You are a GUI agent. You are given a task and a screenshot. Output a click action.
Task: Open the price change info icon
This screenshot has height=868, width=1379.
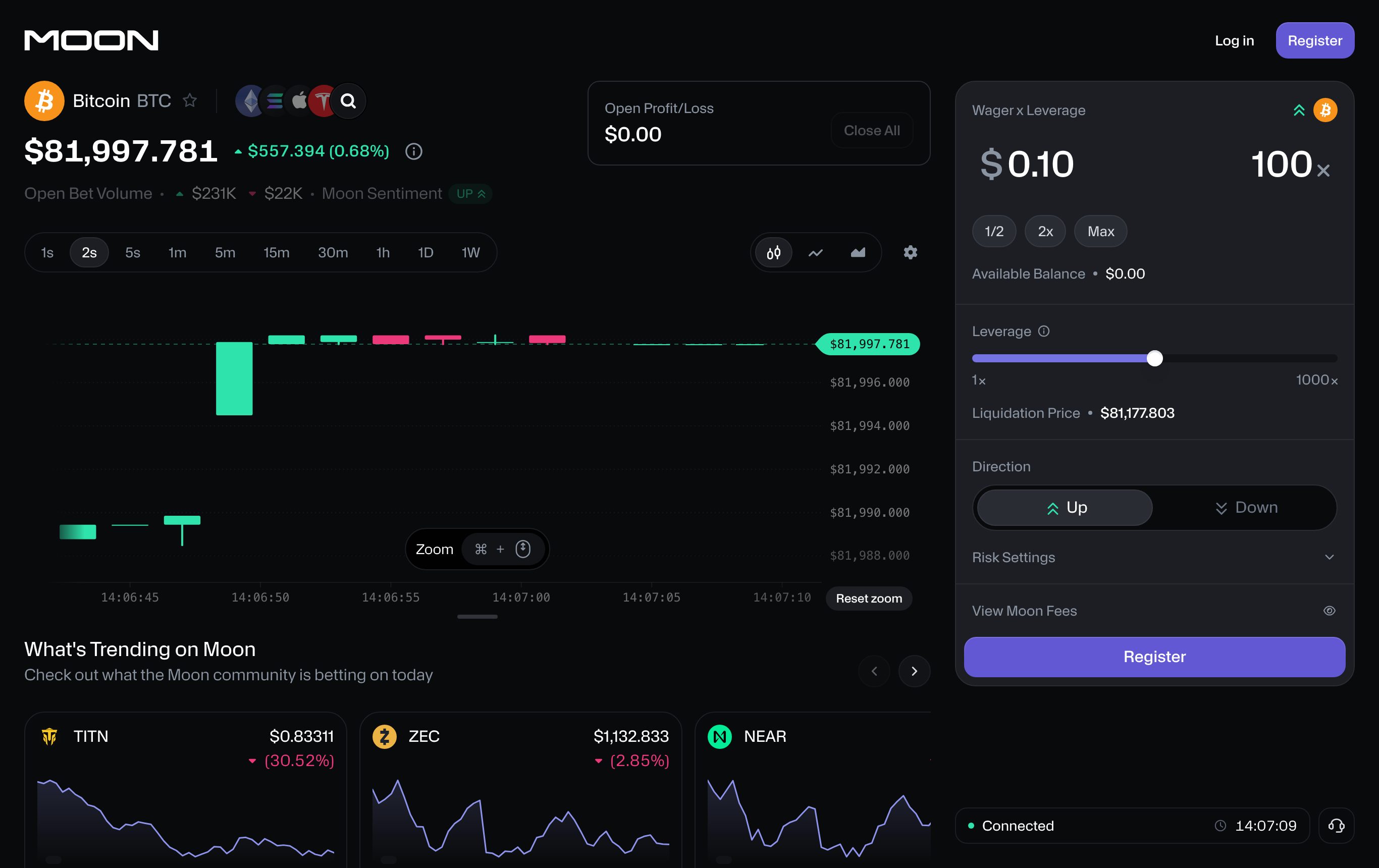(x=414, y=151)
